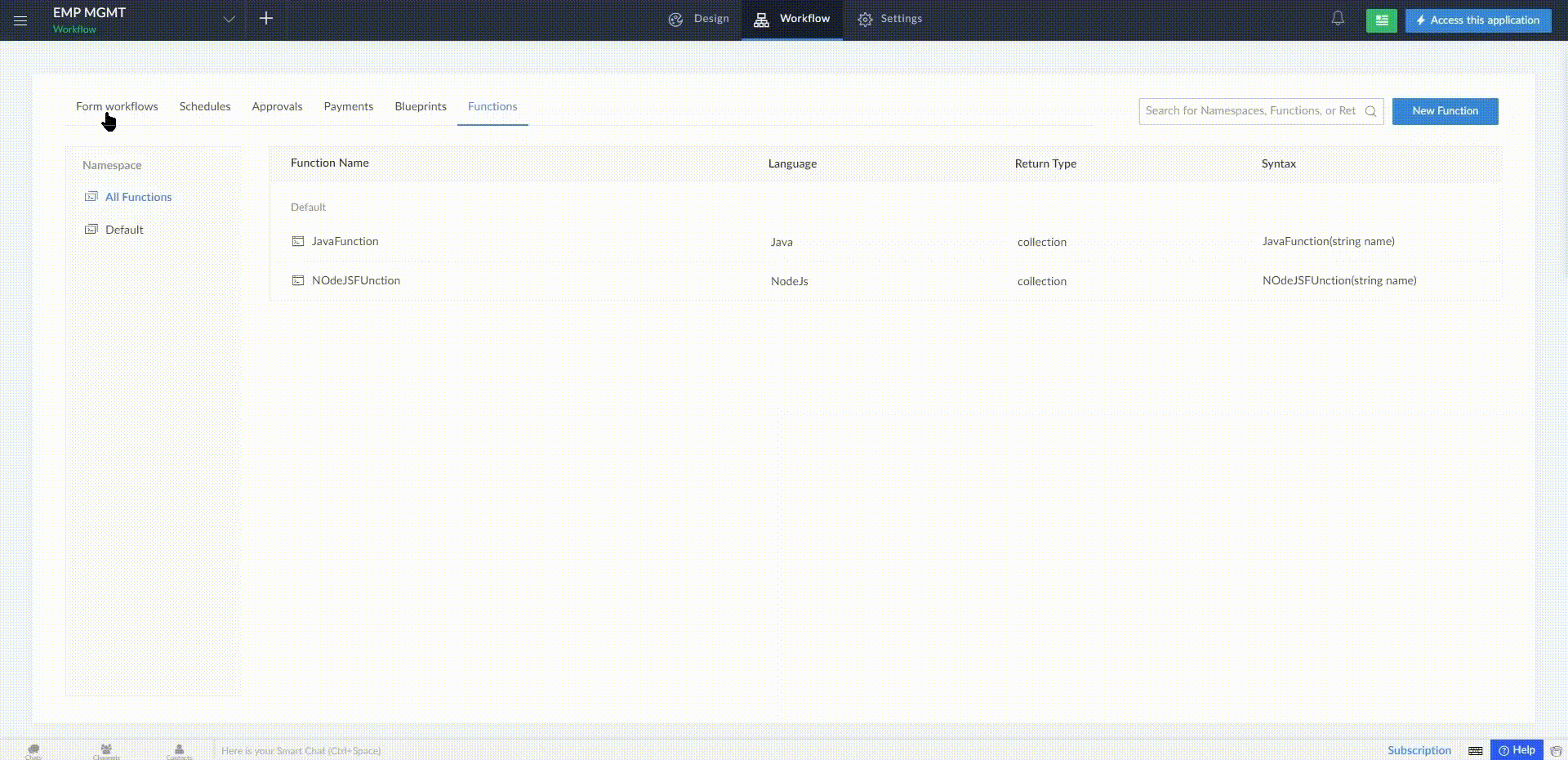
Task: Open the JavaFunction row
Action: coord(345,241)
